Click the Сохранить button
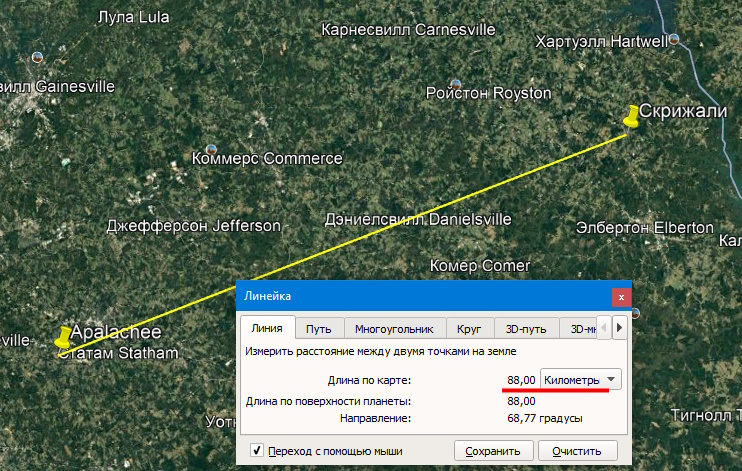The width and height of the screenshot is (742, 471). pos(493,451)
